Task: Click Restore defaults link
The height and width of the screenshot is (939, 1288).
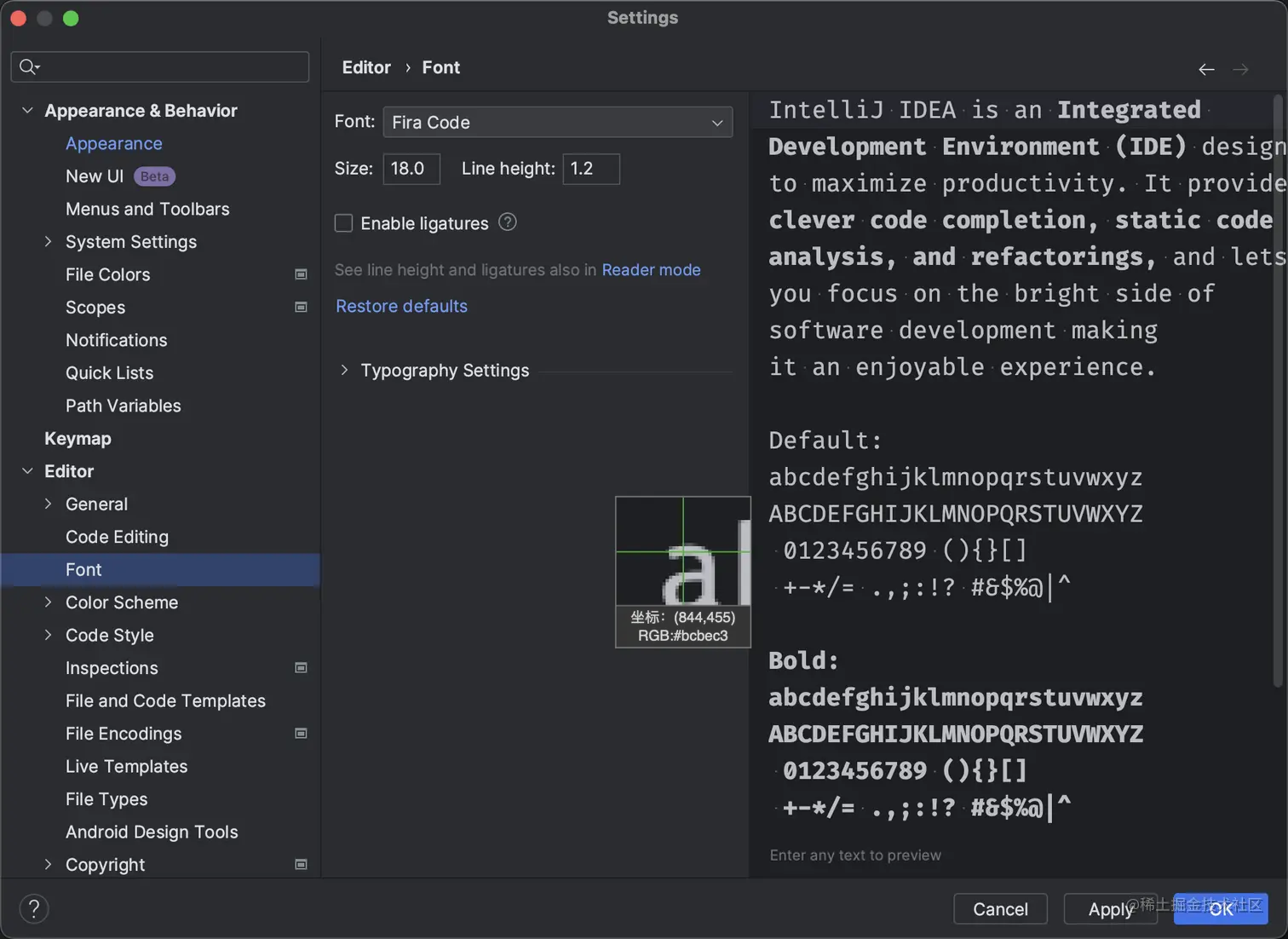Action: [401, 306]
